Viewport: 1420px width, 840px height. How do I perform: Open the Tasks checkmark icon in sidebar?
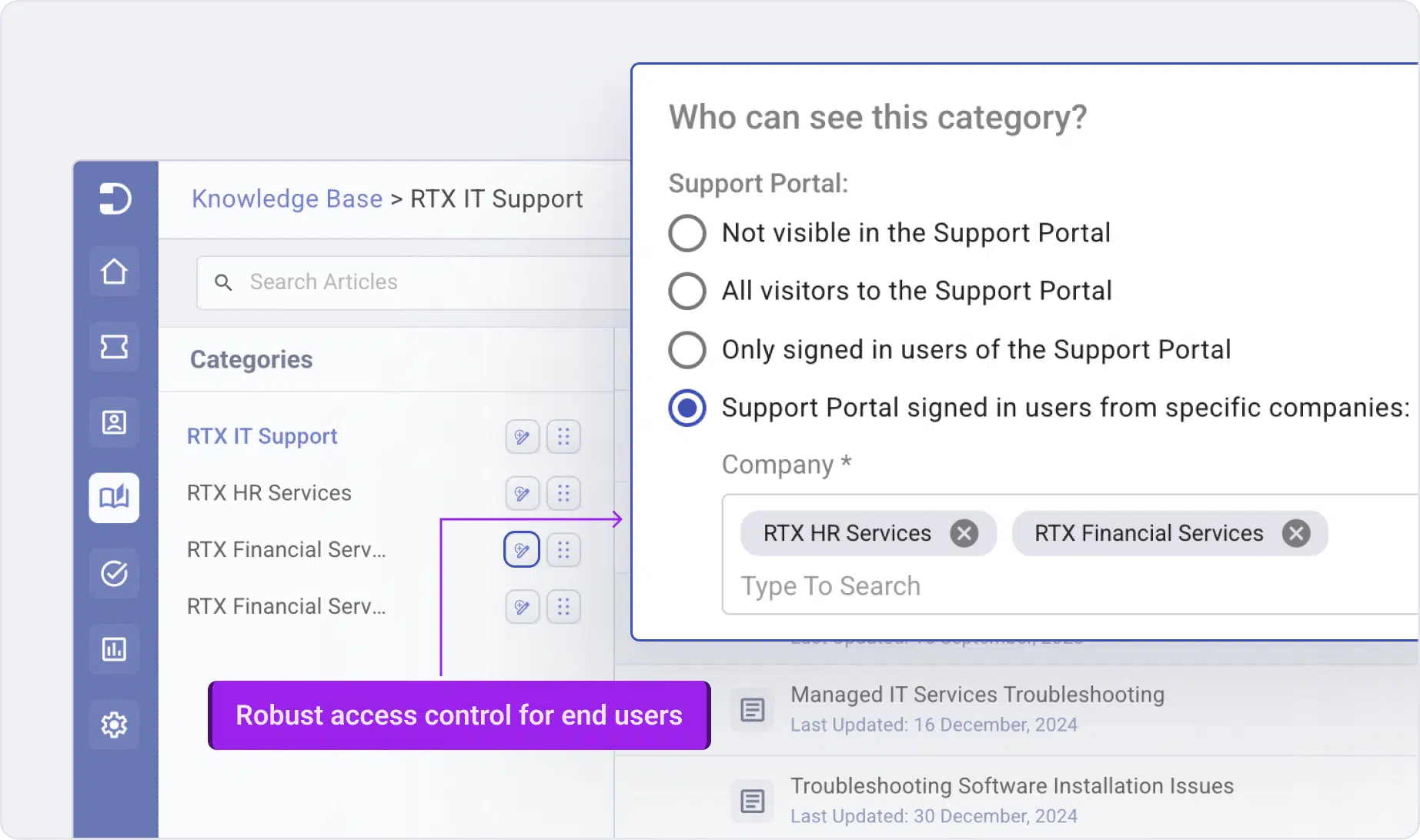click(x=114, y=573)
